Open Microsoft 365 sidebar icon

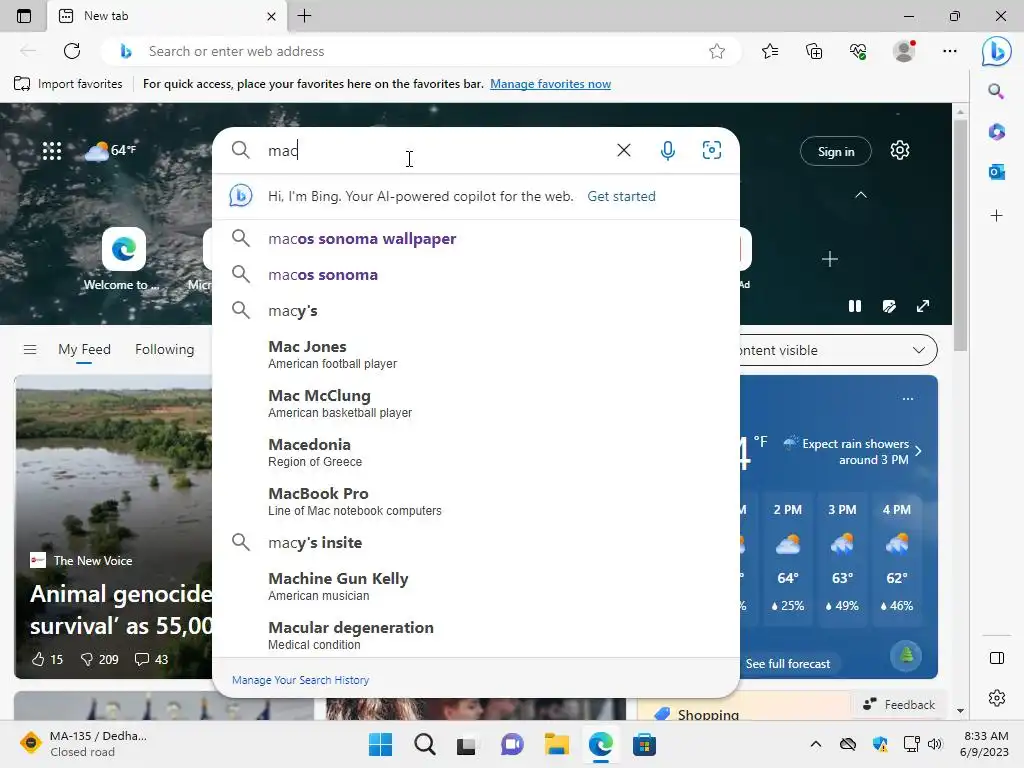click(996, 132)
